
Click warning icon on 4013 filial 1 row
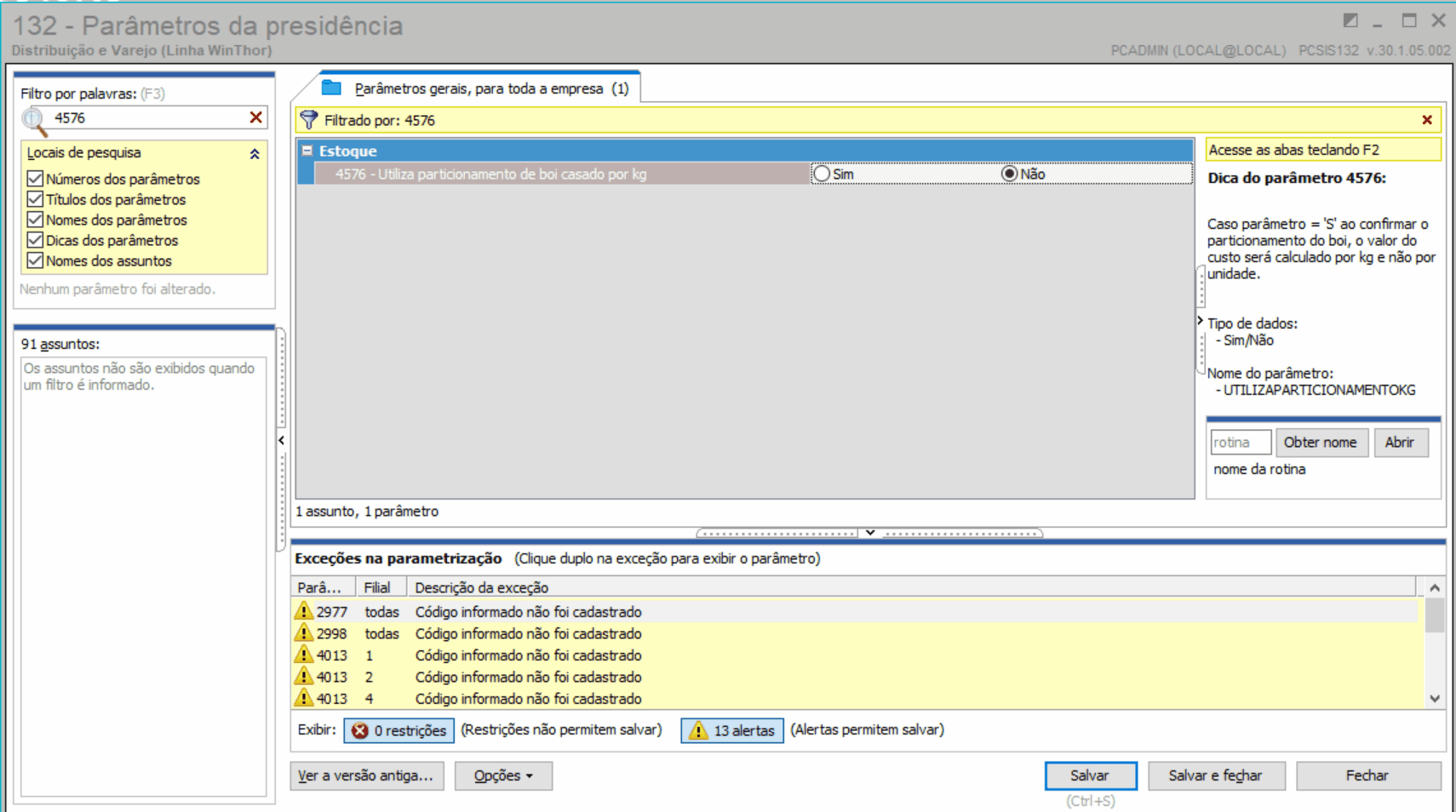coord(303,655)
